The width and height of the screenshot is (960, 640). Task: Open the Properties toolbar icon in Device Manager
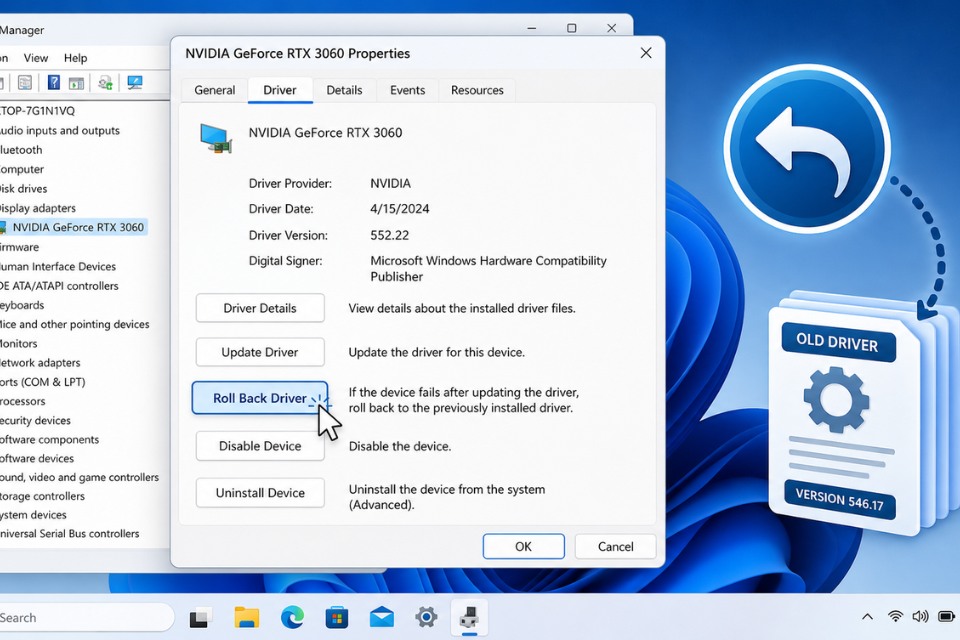click(25, 82)
